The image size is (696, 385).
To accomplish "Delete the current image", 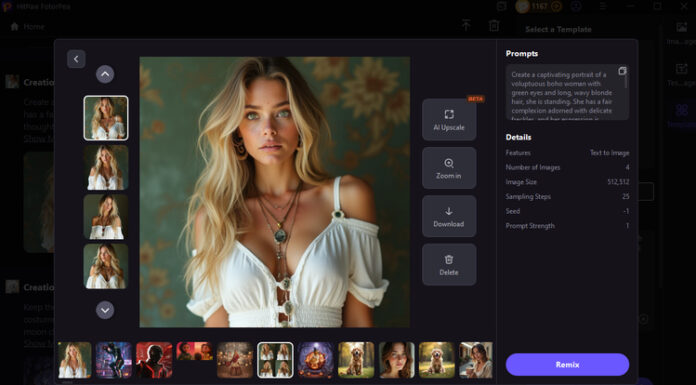I will 449,265.
